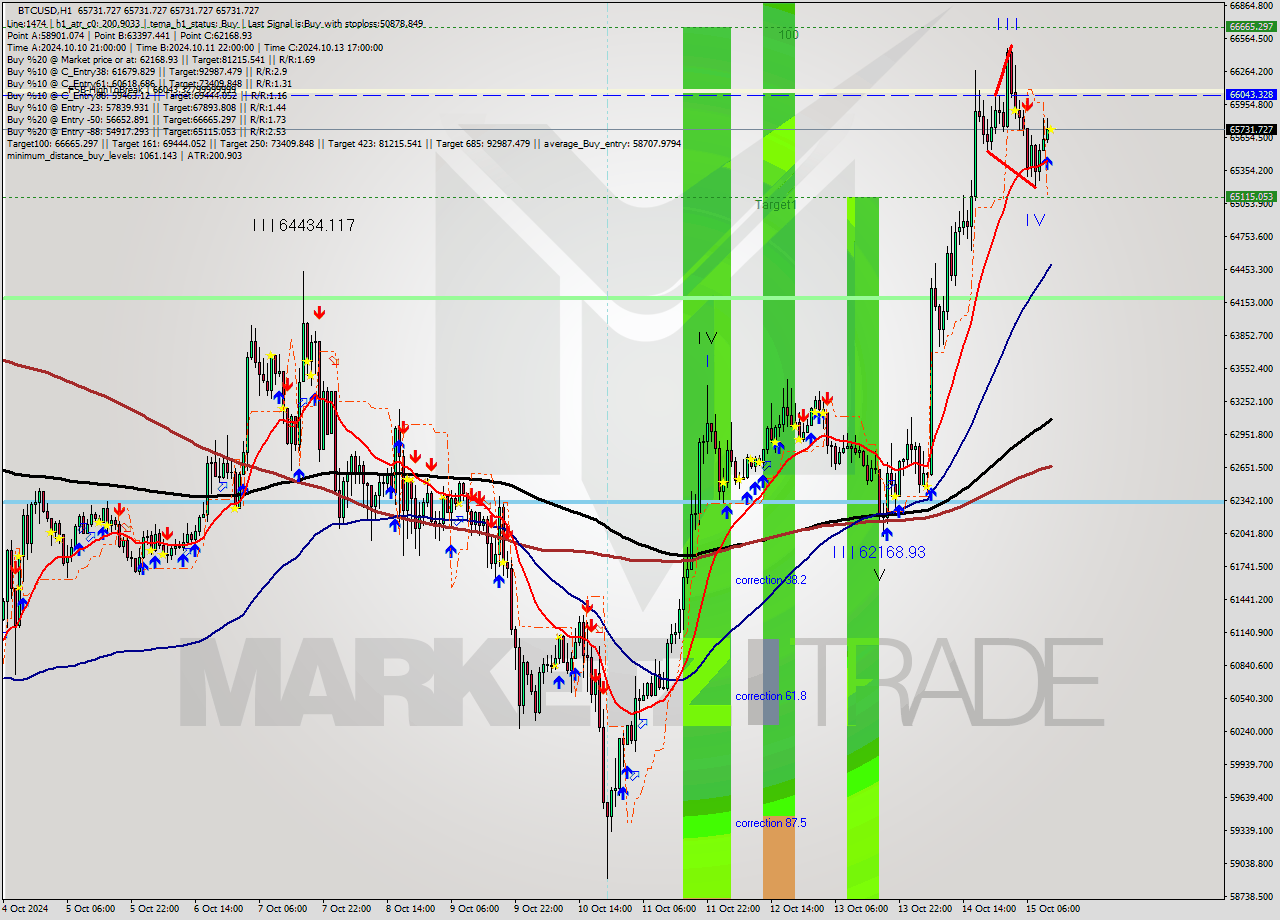Viewport: 1280px width, 920px height.
Task: Click the current price tag 65731.727
Action: 1251,129
